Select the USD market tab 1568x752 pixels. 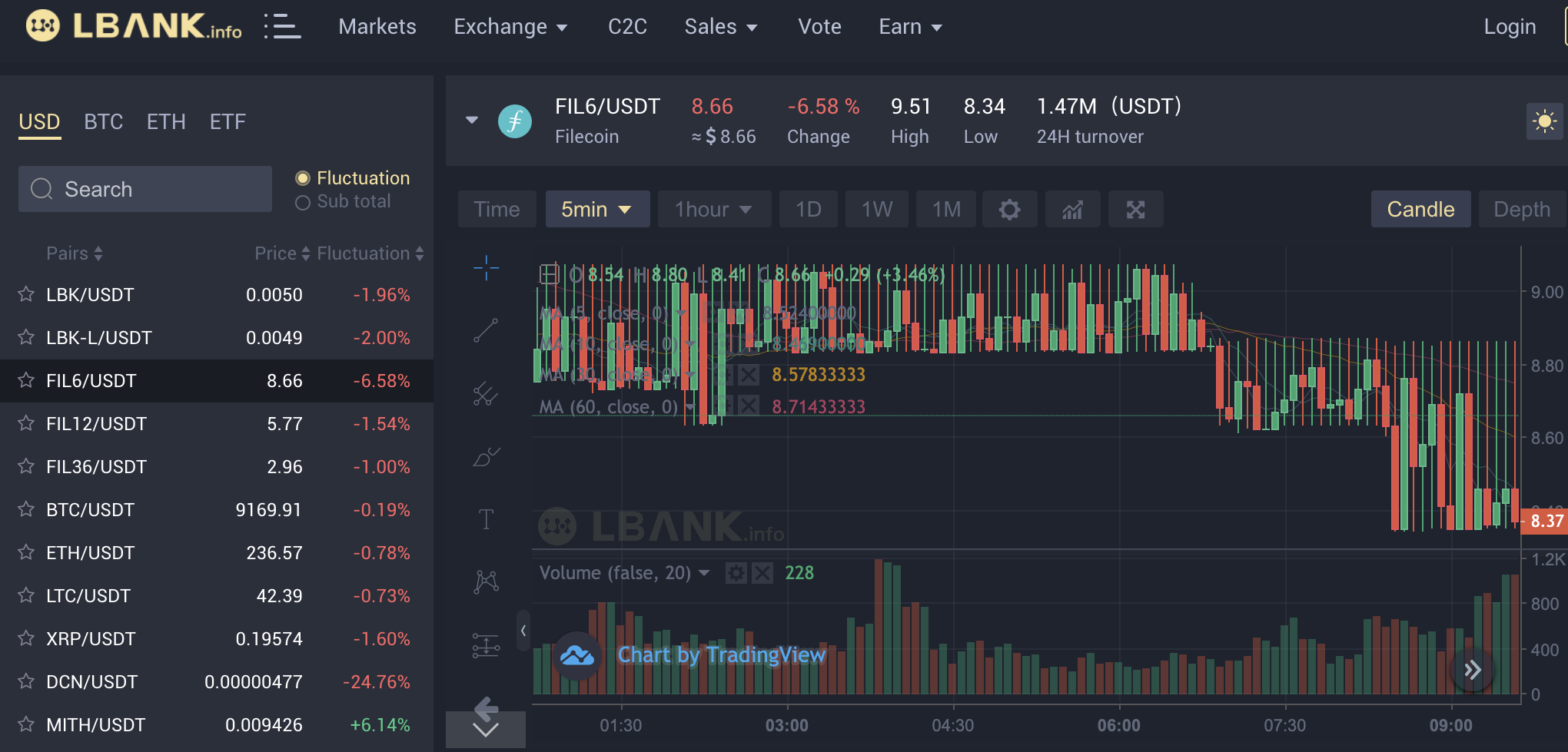[x=39, y=121]
